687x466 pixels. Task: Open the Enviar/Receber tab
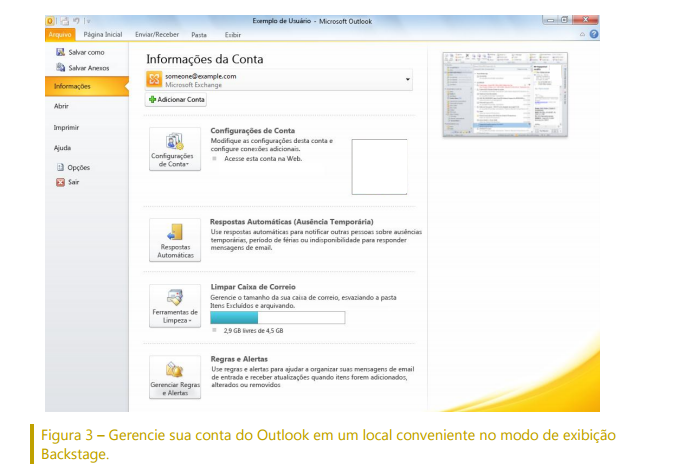tap(157, 34)
